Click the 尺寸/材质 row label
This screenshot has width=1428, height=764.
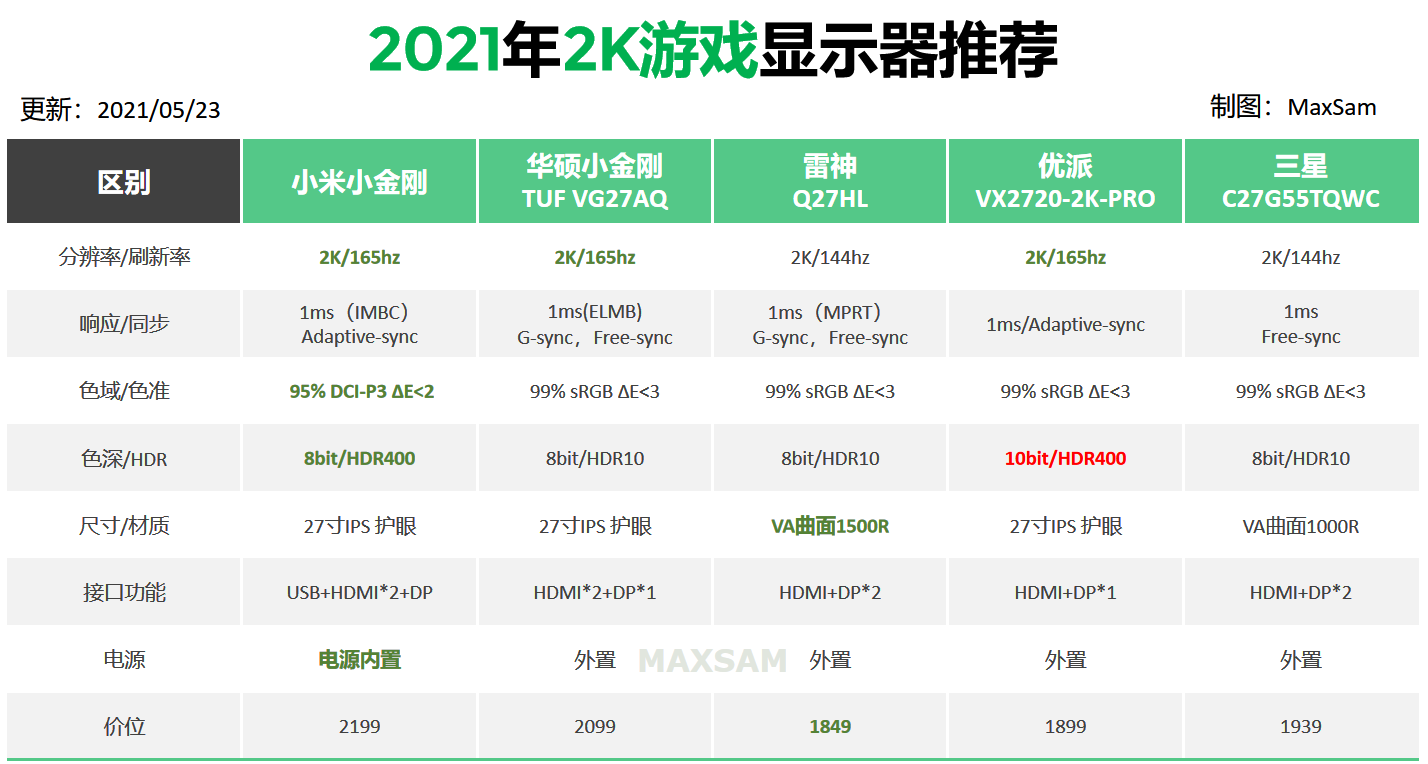124,525
